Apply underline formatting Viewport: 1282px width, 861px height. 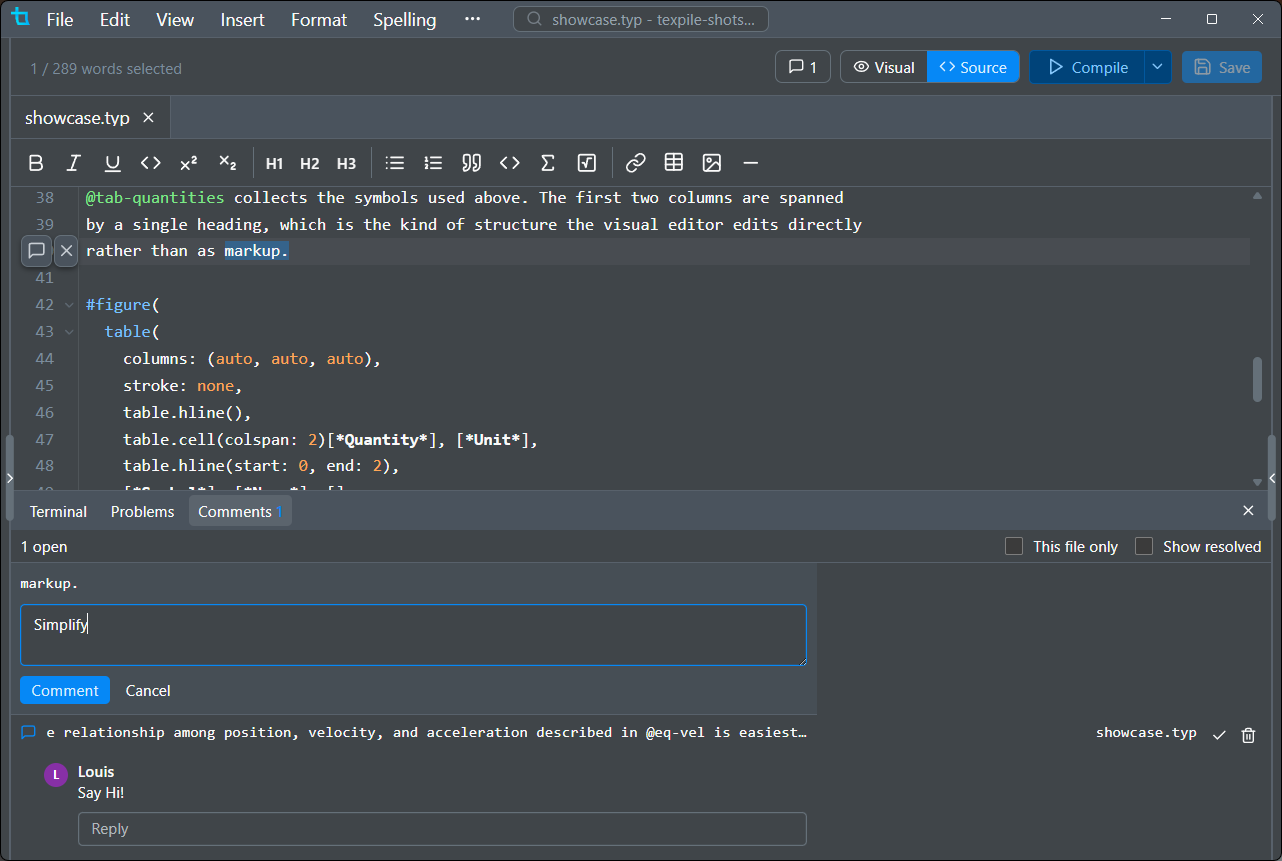point(112,163)
